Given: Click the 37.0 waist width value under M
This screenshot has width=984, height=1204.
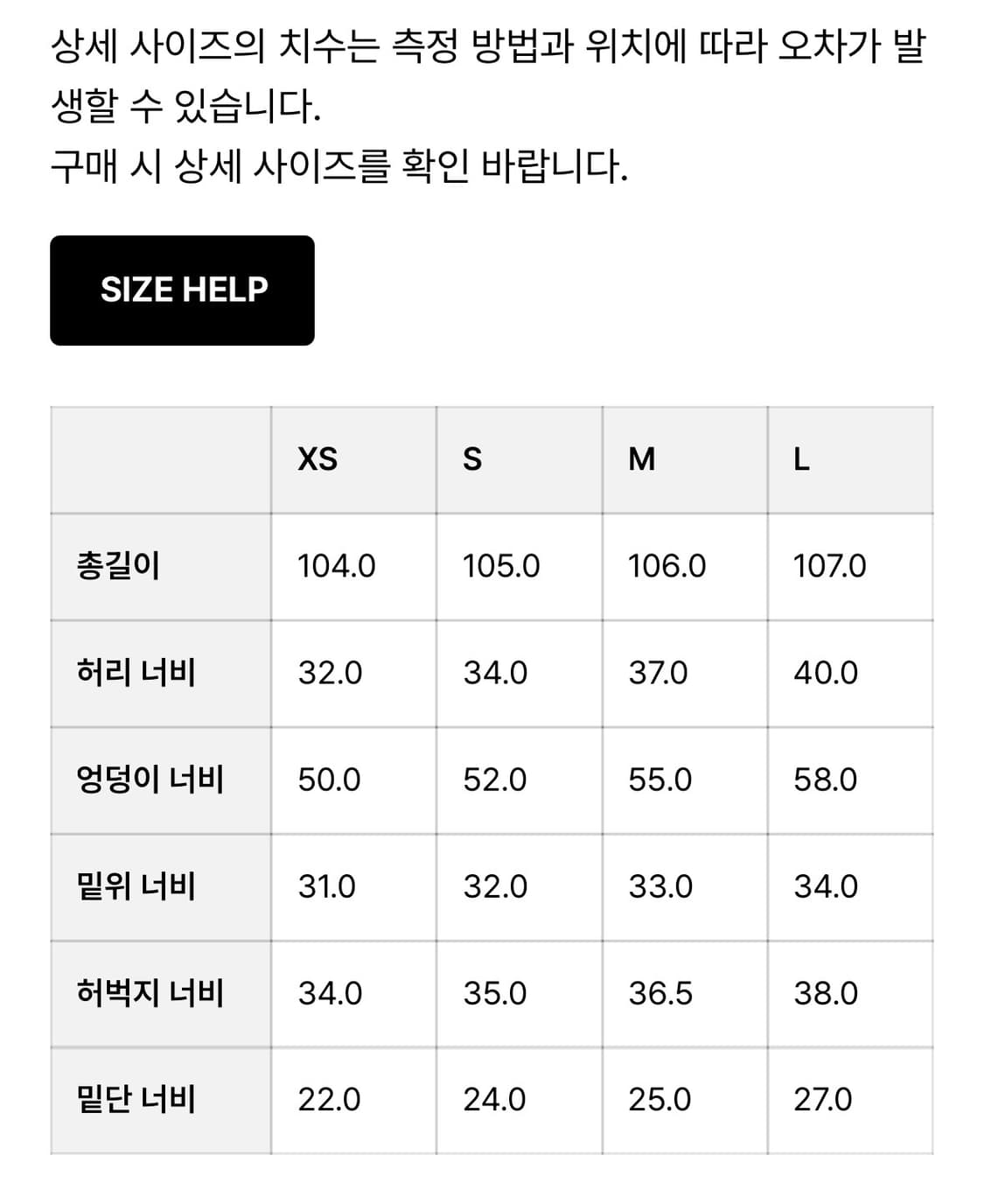Looking at the screenshot, I should pos(652,674).
